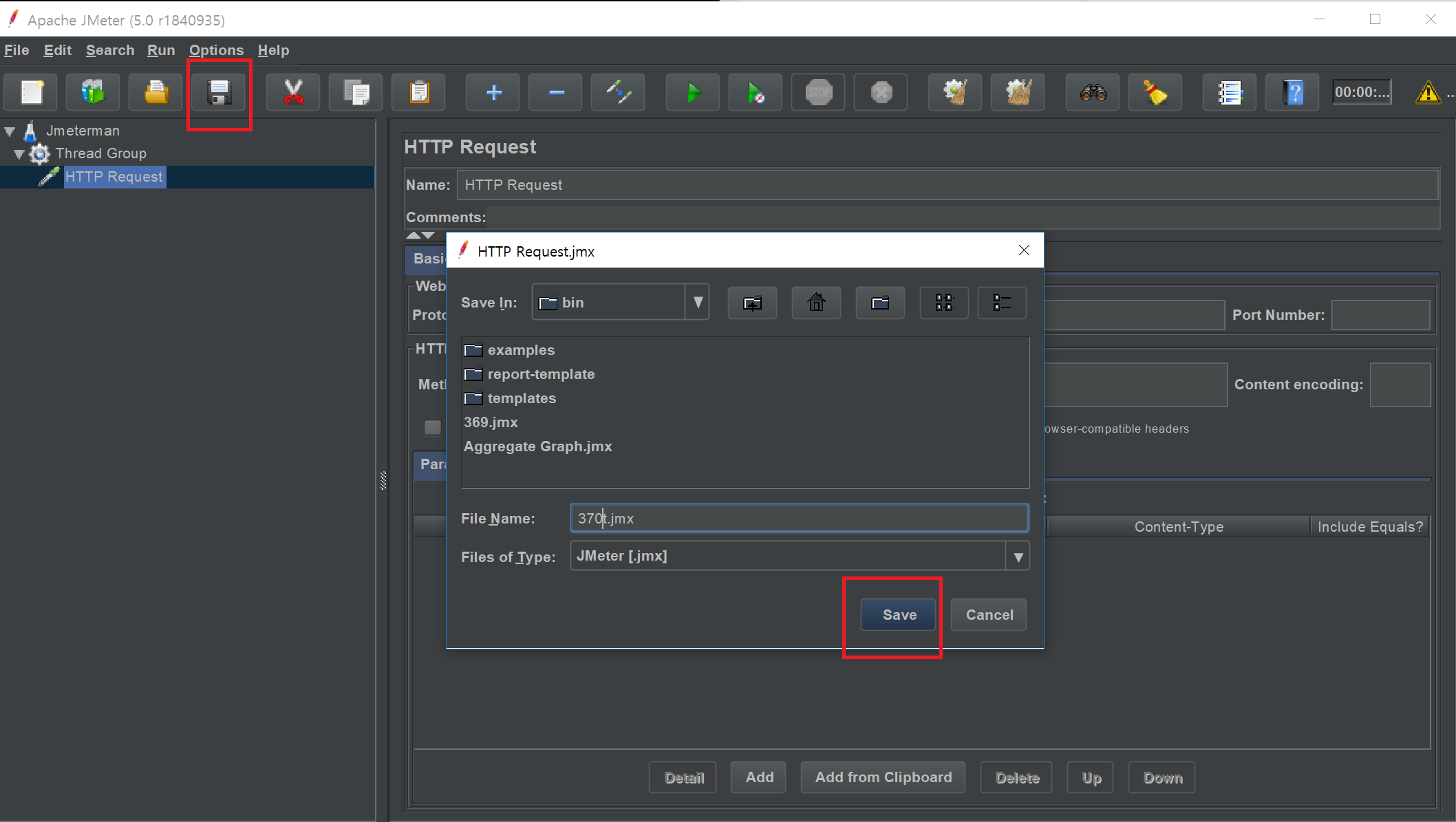The width and height of the screenshot is (1456, 822).
Task: Click the Clear All results icon
Action: coord(1018,92)
